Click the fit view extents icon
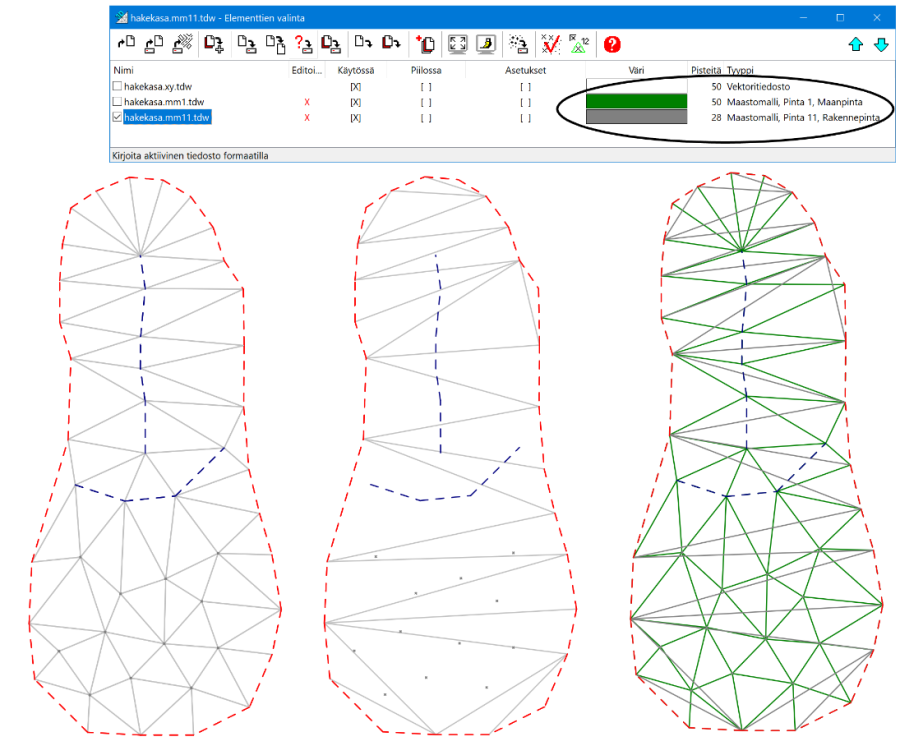The image size is (900, 755). [456, 44]
